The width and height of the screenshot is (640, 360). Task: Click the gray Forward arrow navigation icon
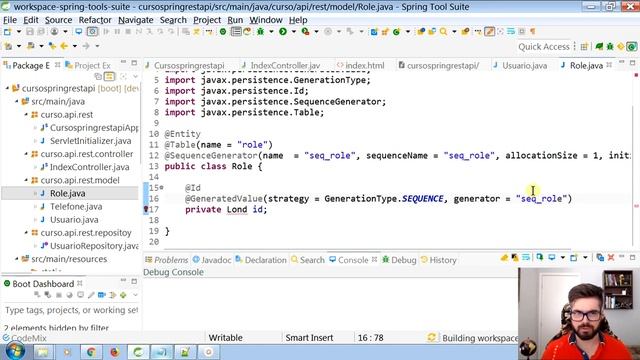(86, 46)
